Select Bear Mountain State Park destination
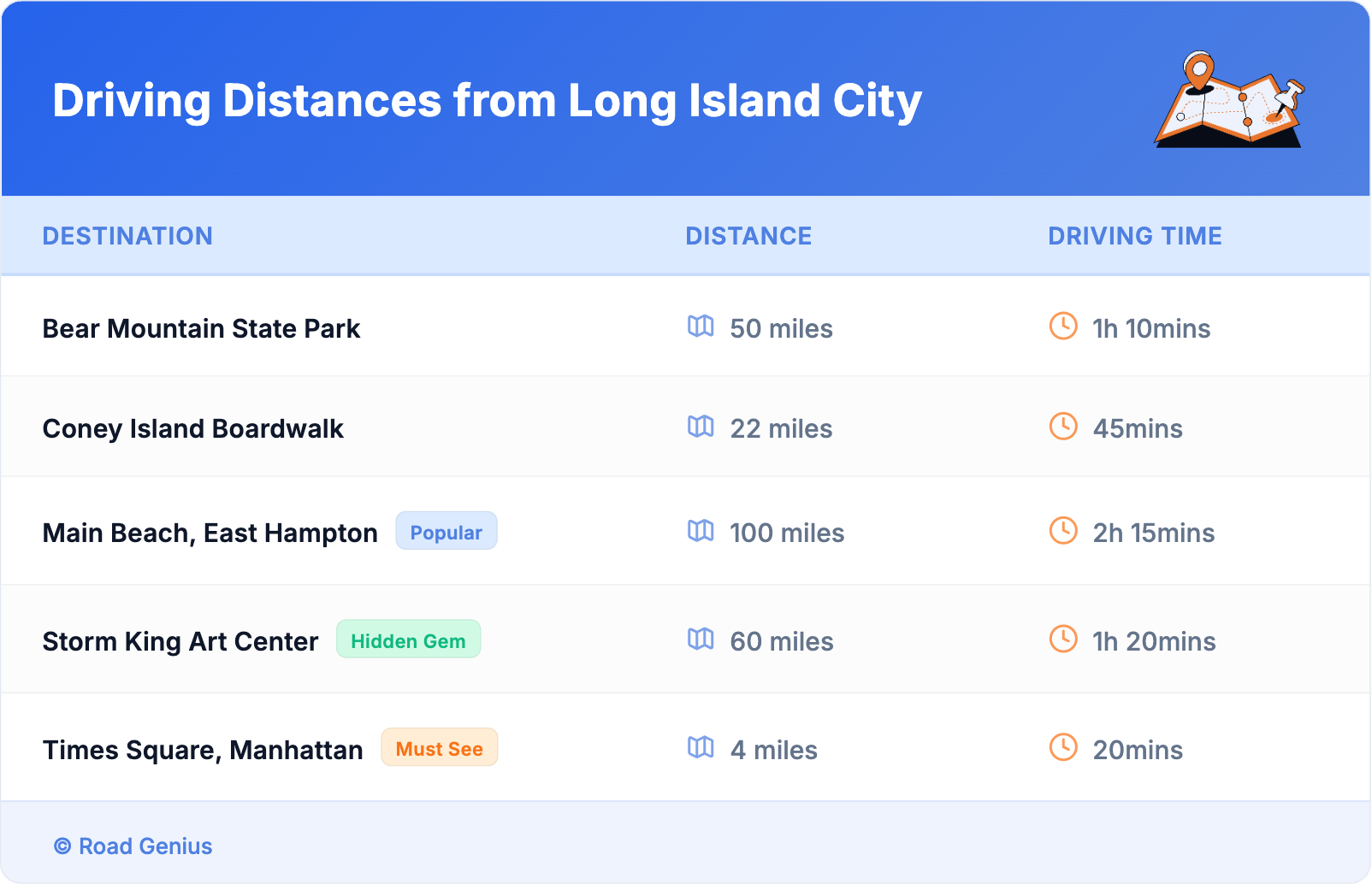Viewport: 1372px width, 884px height. 201,328
